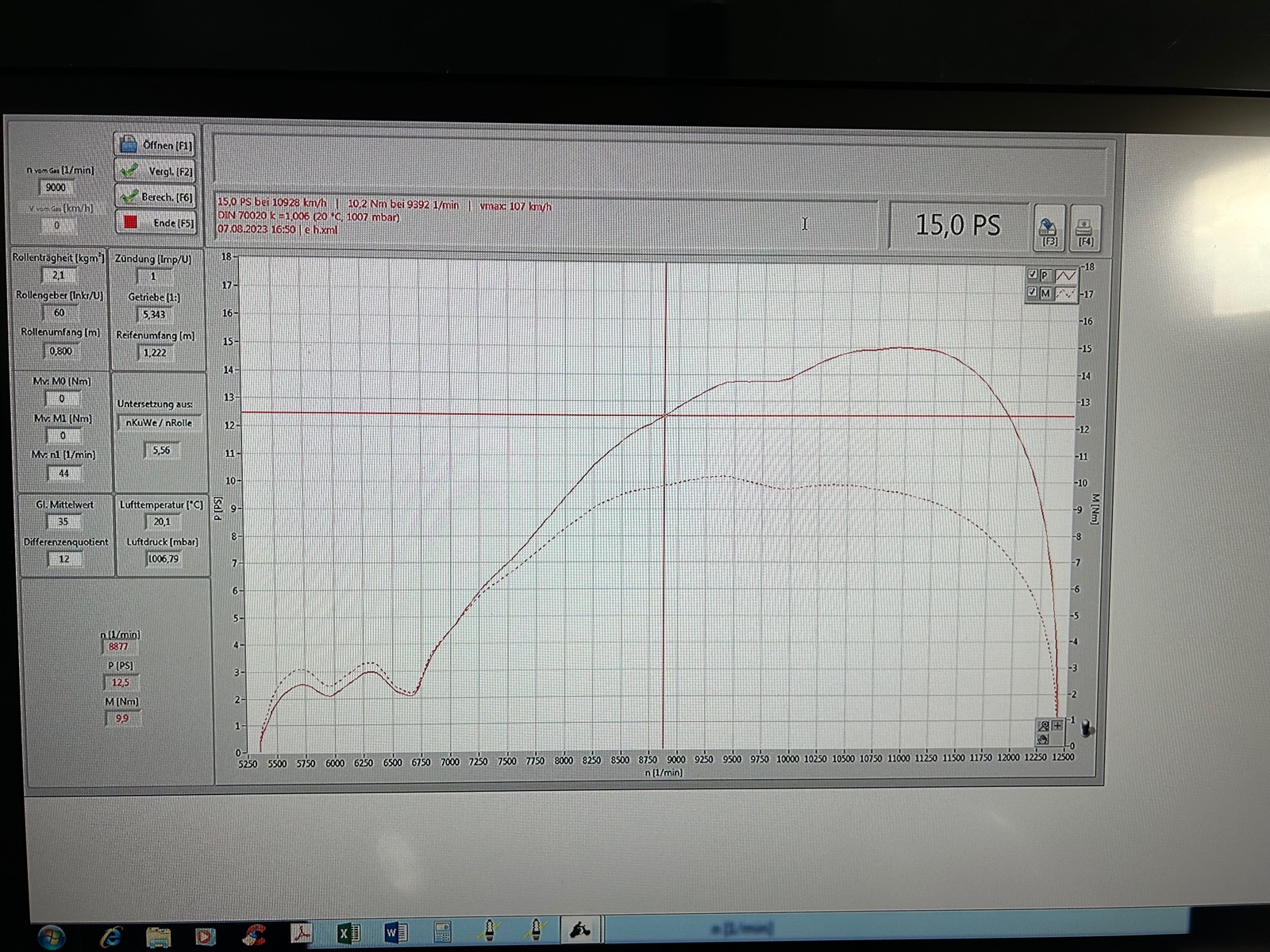Click the save button labeled F3
This screenshot has width=1270, height=952.
click(x=1048, y=229)
